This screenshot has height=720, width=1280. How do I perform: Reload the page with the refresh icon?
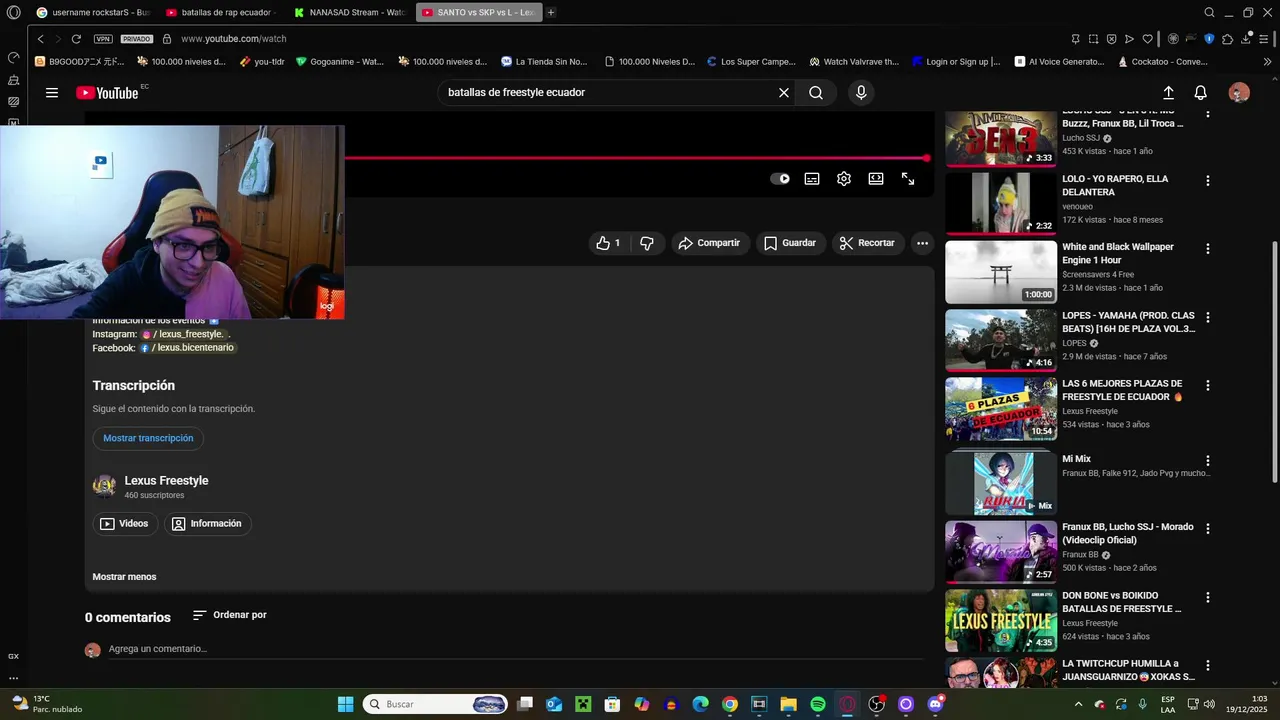click(x=76, y=39)
